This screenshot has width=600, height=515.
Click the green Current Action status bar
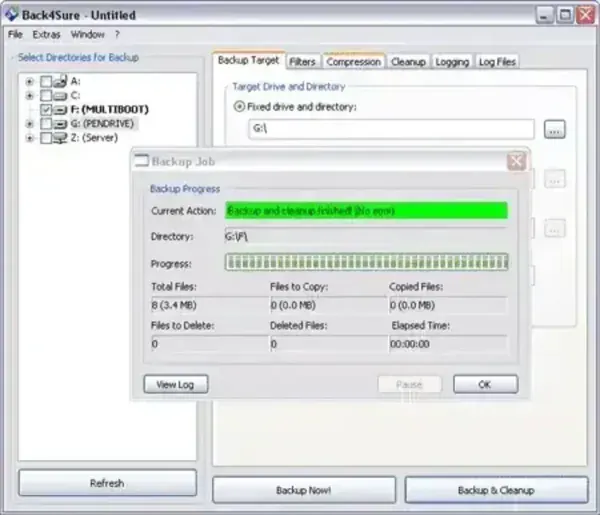pos(367,210)
